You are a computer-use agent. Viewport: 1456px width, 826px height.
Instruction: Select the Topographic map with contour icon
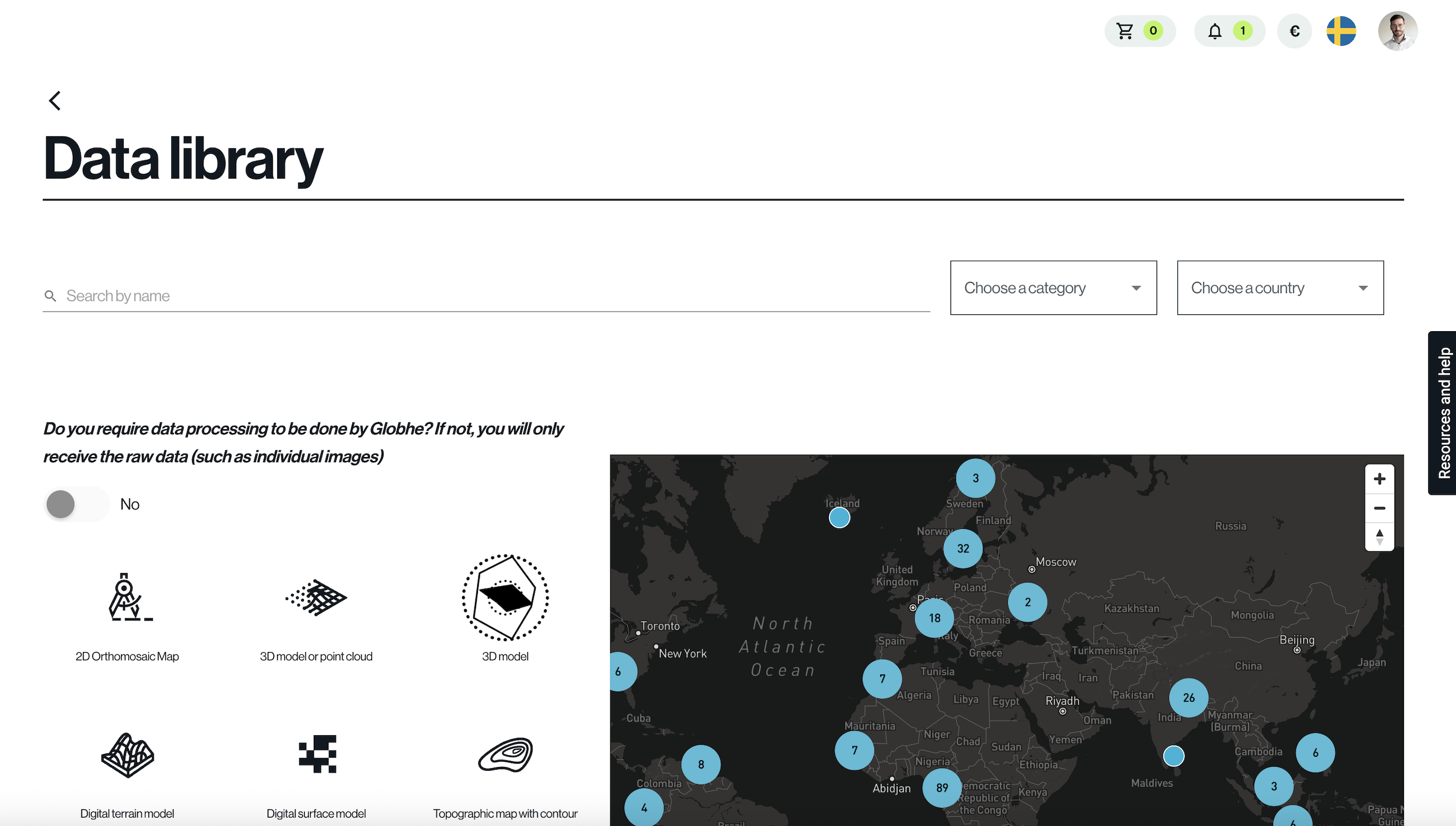coord(505,755)
